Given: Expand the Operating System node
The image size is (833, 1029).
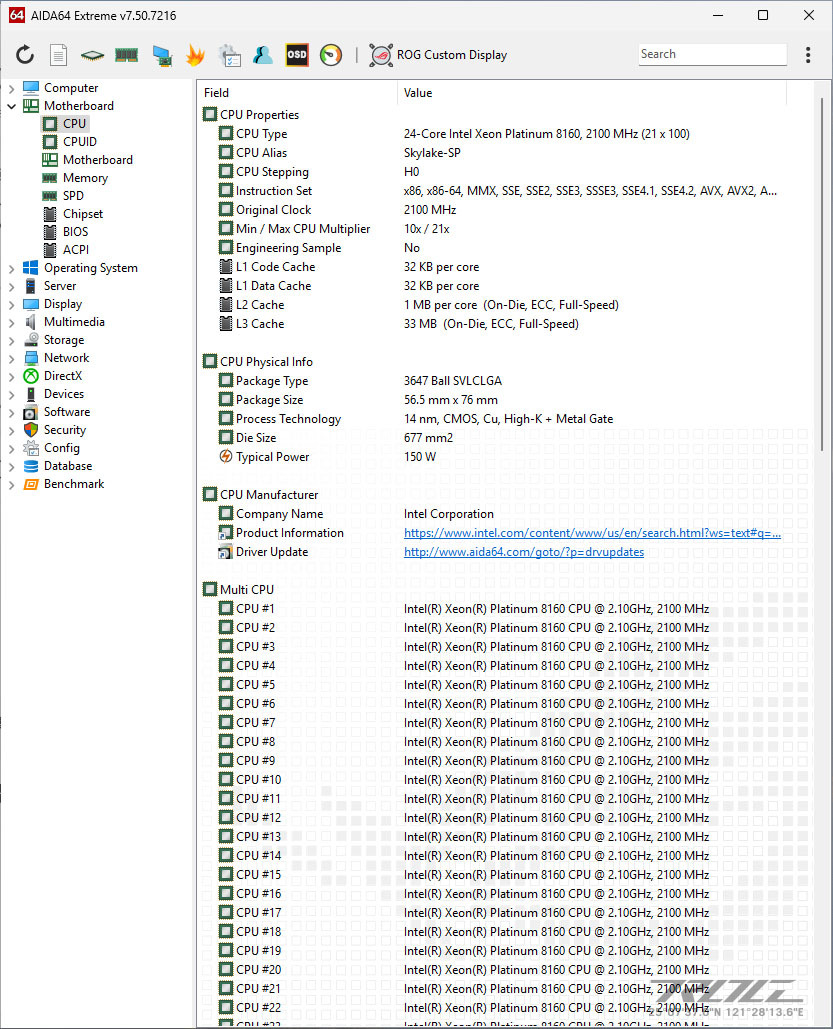Looking at the screenshot, I should (11, 268).
